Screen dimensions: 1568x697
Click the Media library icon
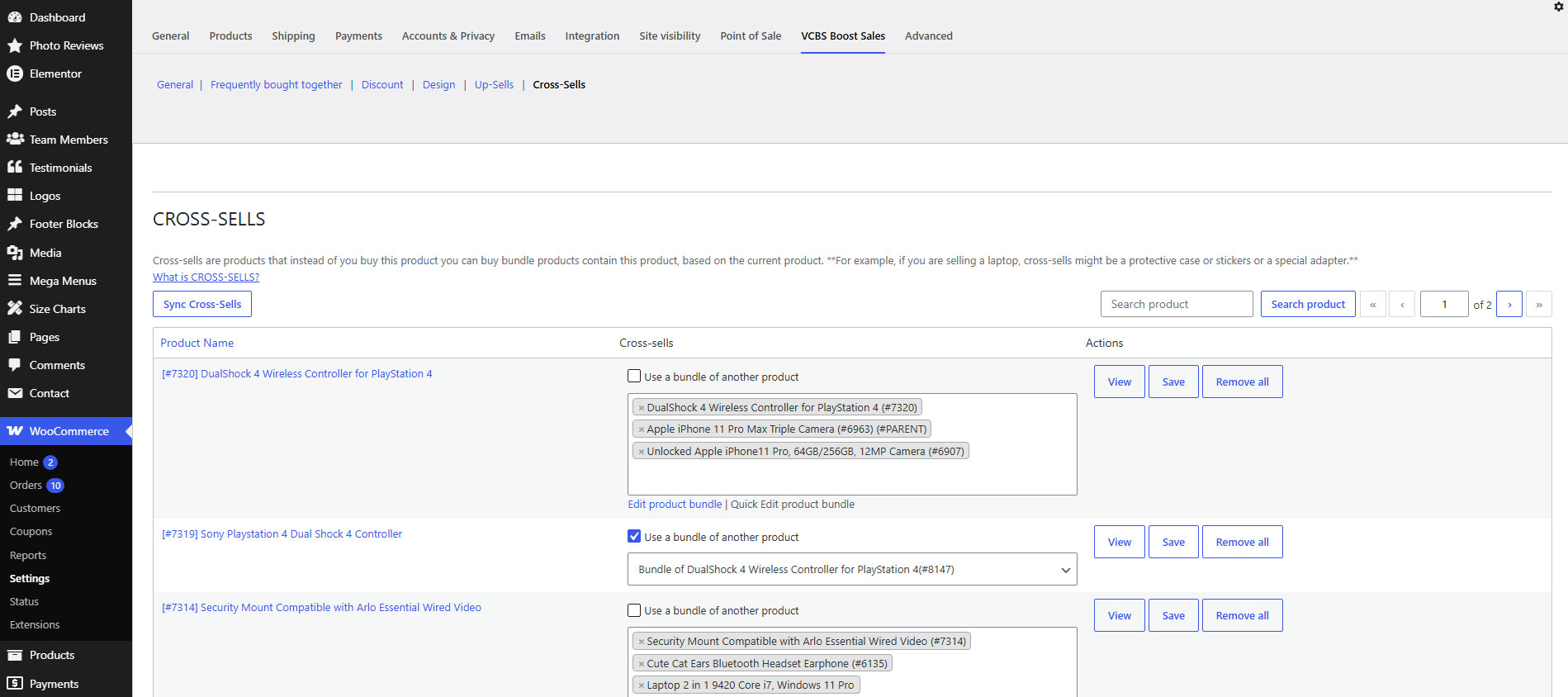(x=15, y=253)
